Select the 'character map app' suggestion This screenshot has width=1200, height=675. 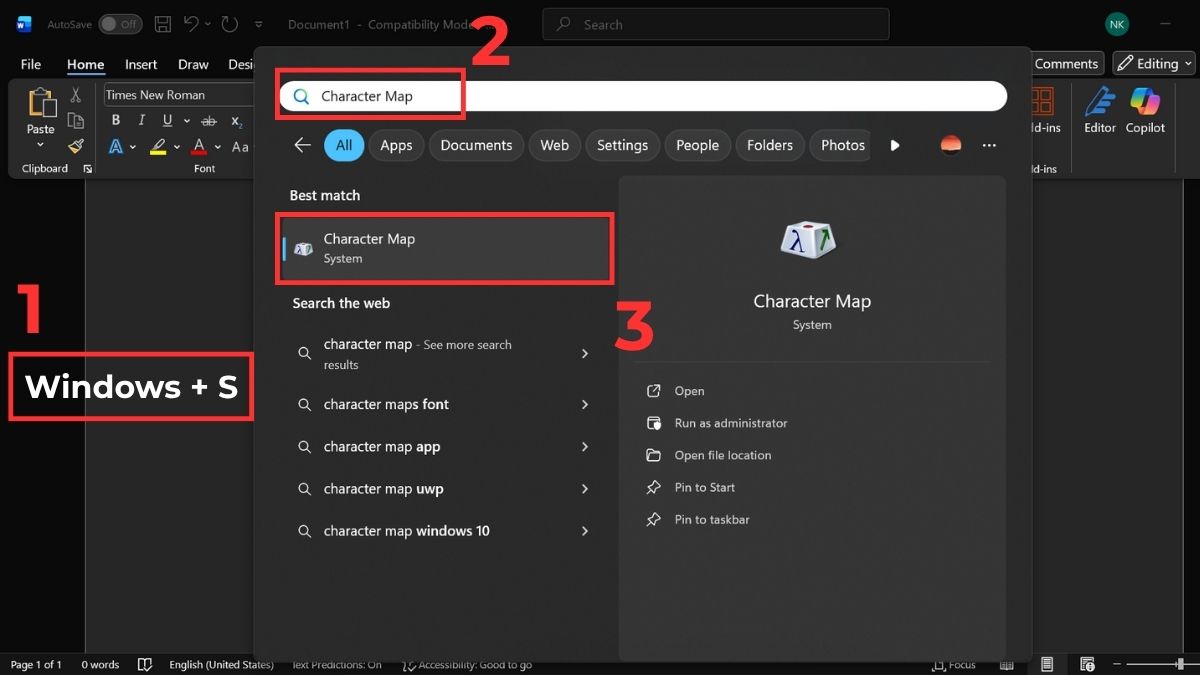(x=445, y=447)
